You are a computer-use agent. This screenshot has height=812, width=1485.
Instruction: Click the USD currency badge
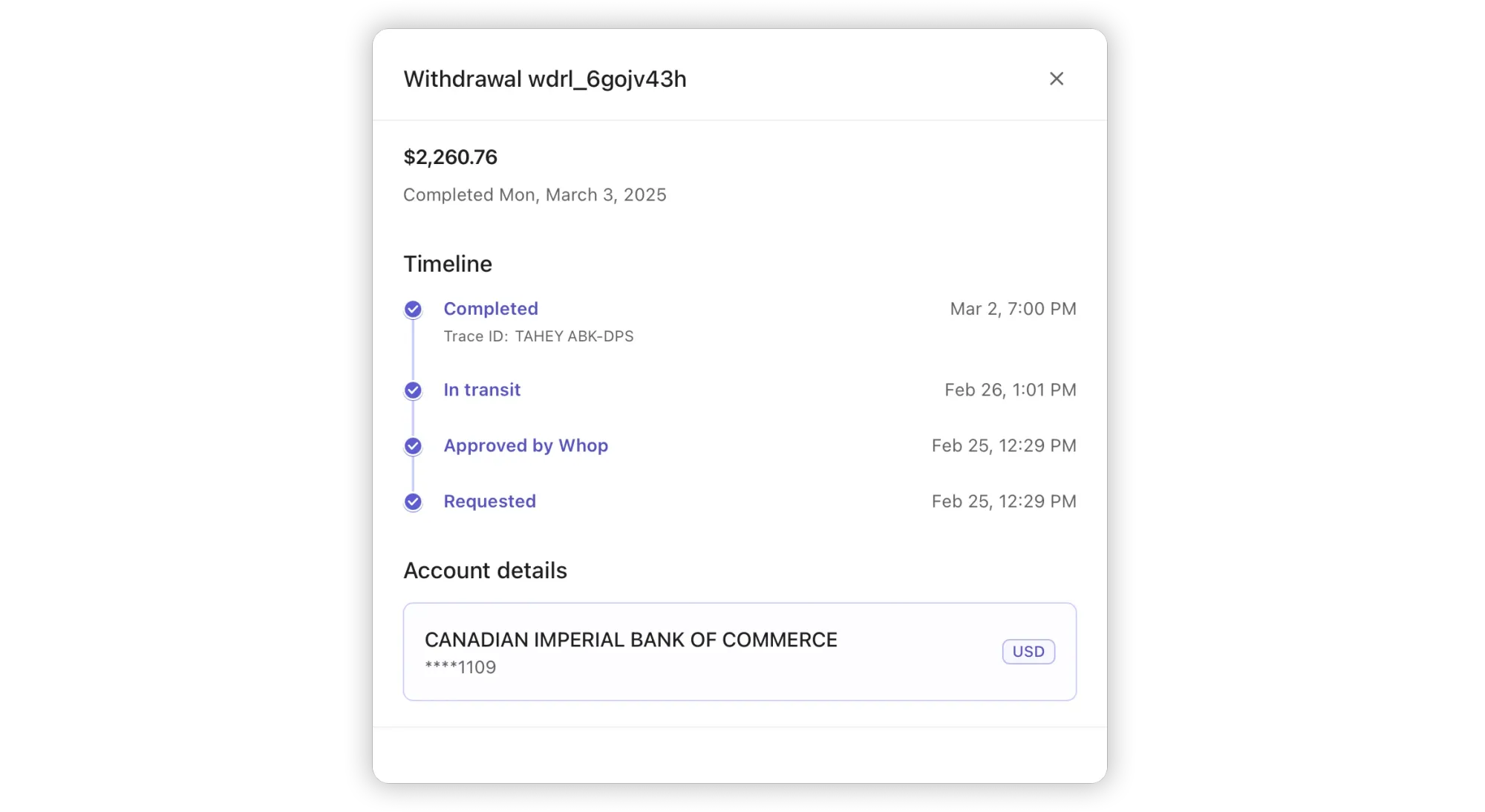[1028, 652]
